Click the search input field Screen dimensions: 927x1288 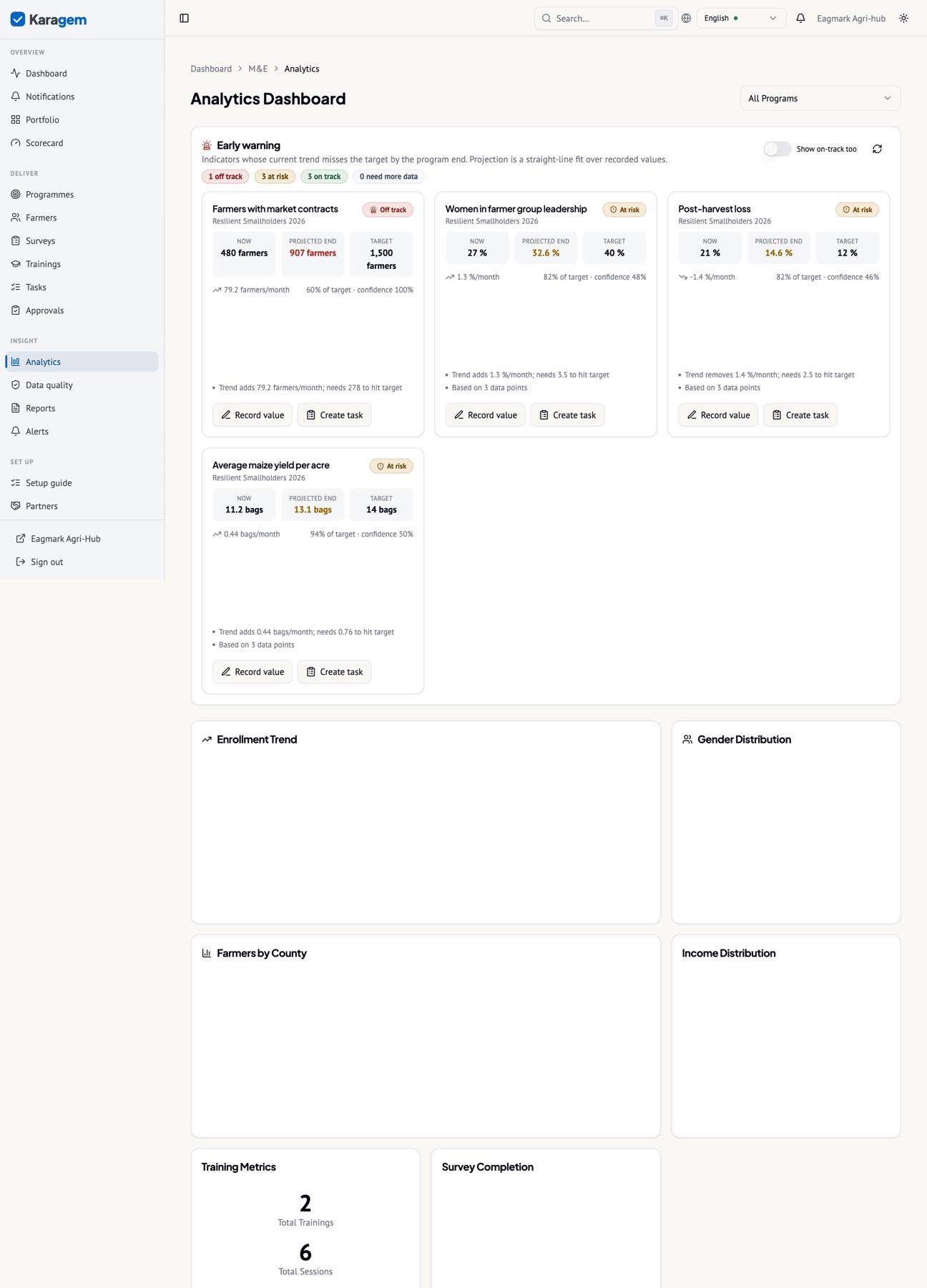click(x=605, y=18)
